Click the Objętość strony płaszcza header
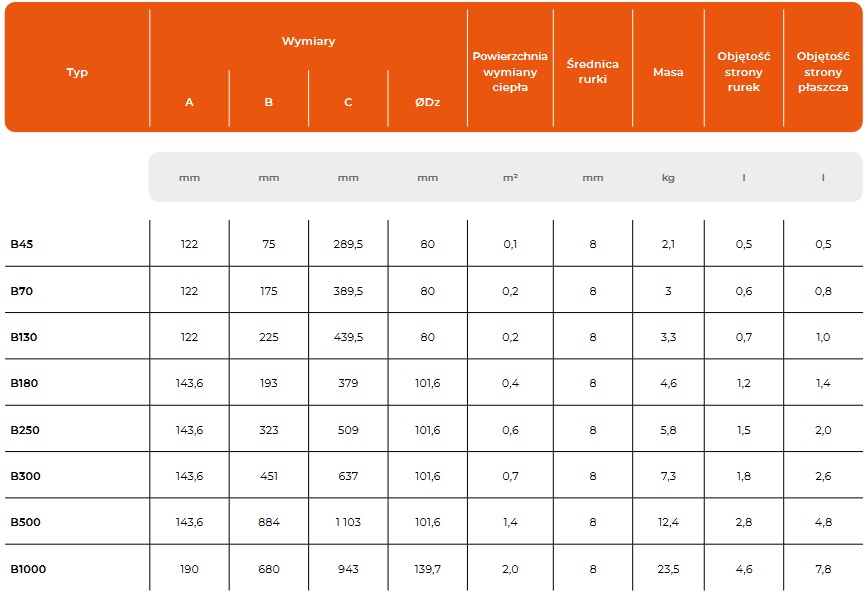The image size is (866, 601). point(823,71)
